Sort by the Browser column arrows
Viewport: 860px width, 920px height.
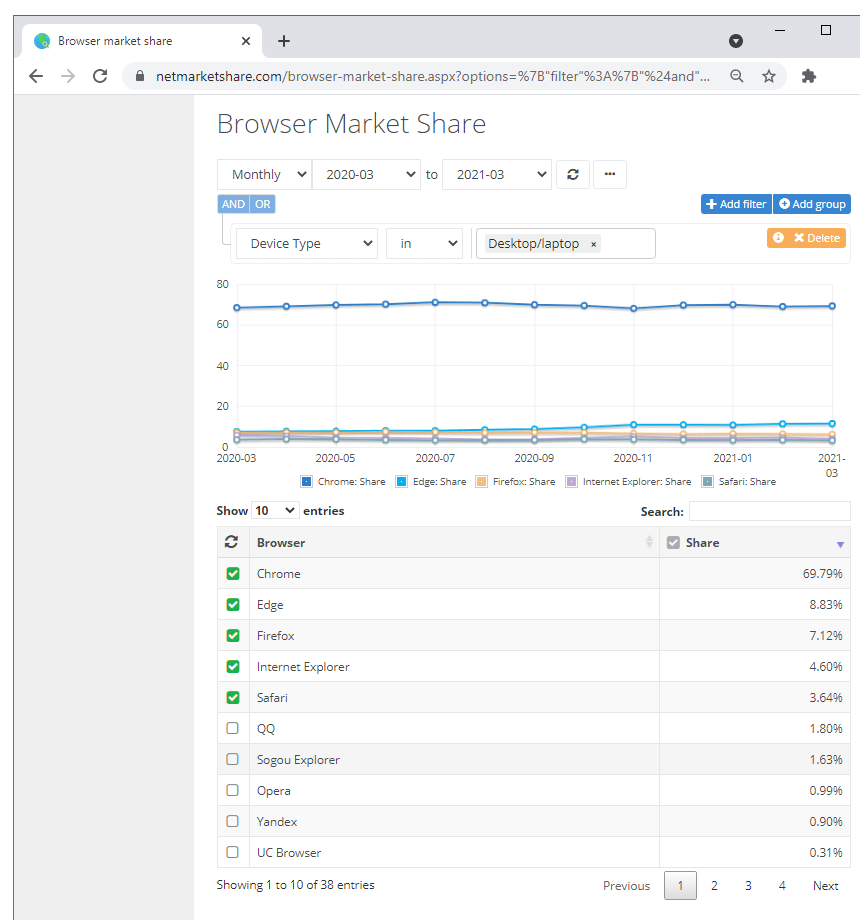click(648, 542)
